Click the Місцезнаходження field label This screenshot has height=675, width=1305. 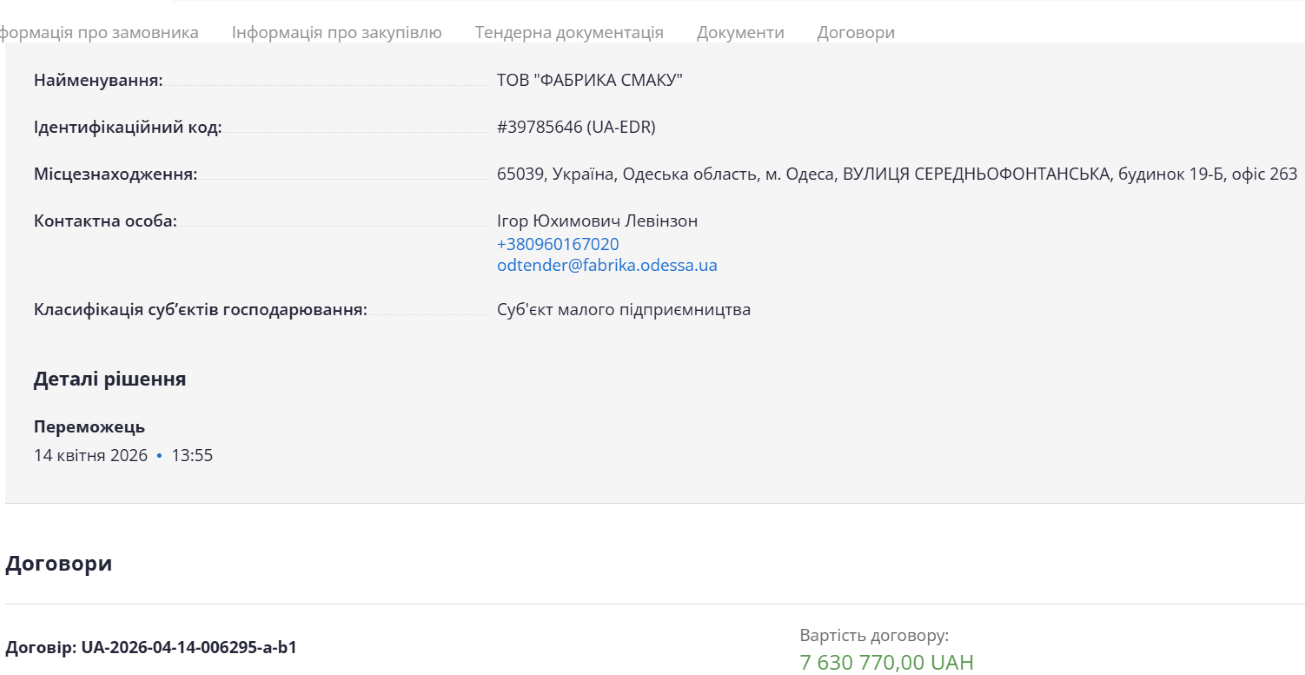coord(115,174)
